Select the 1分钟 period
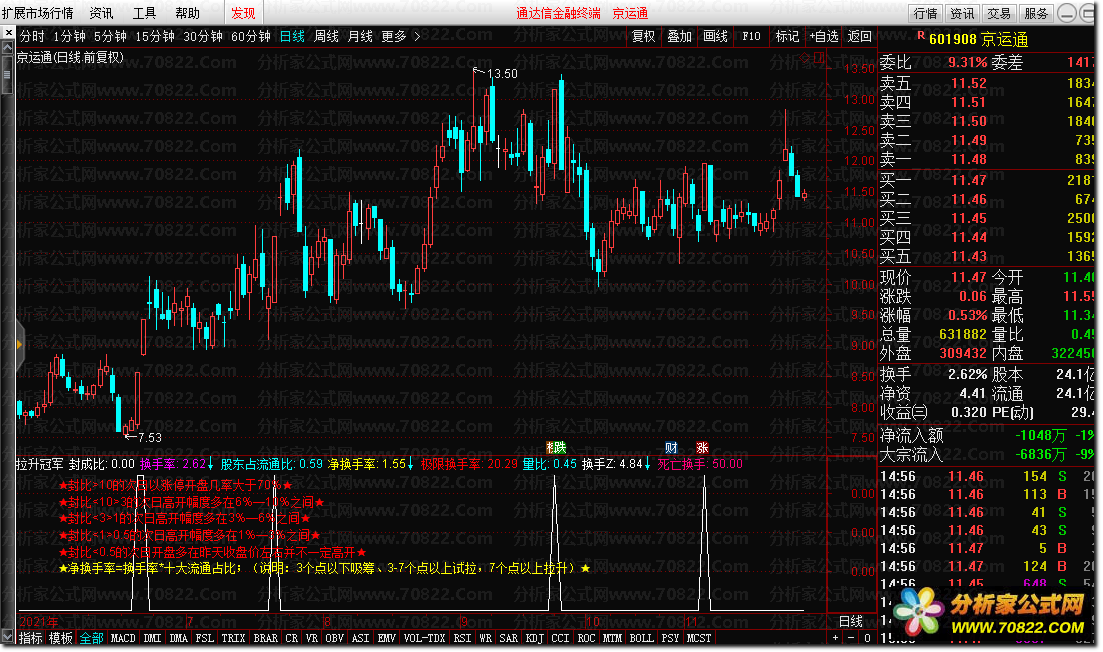 [69, 36]
